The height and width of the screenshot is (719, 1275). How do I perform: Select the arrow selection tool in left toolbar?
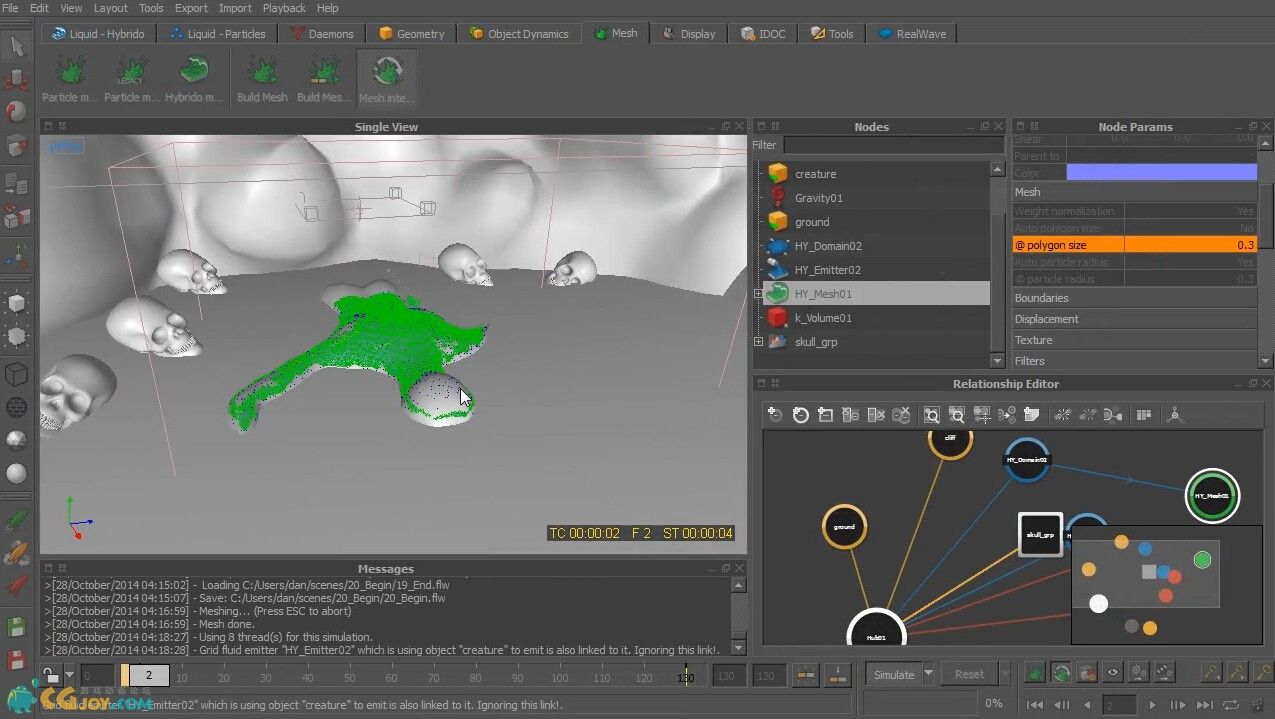pyautogui.click(x=17, y=46)
